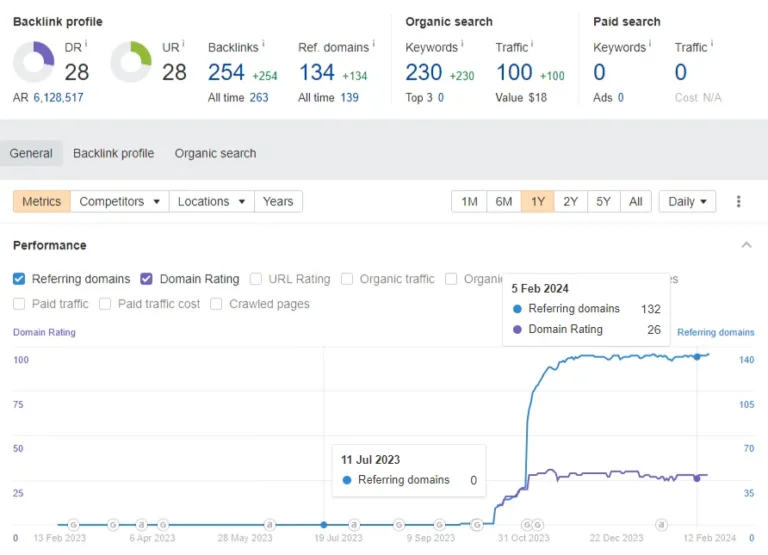Click the Google update marker near 31 Oct 2023
Image resolution: width=768 pixels, height=555 pixels.
[x=527, y=525]
